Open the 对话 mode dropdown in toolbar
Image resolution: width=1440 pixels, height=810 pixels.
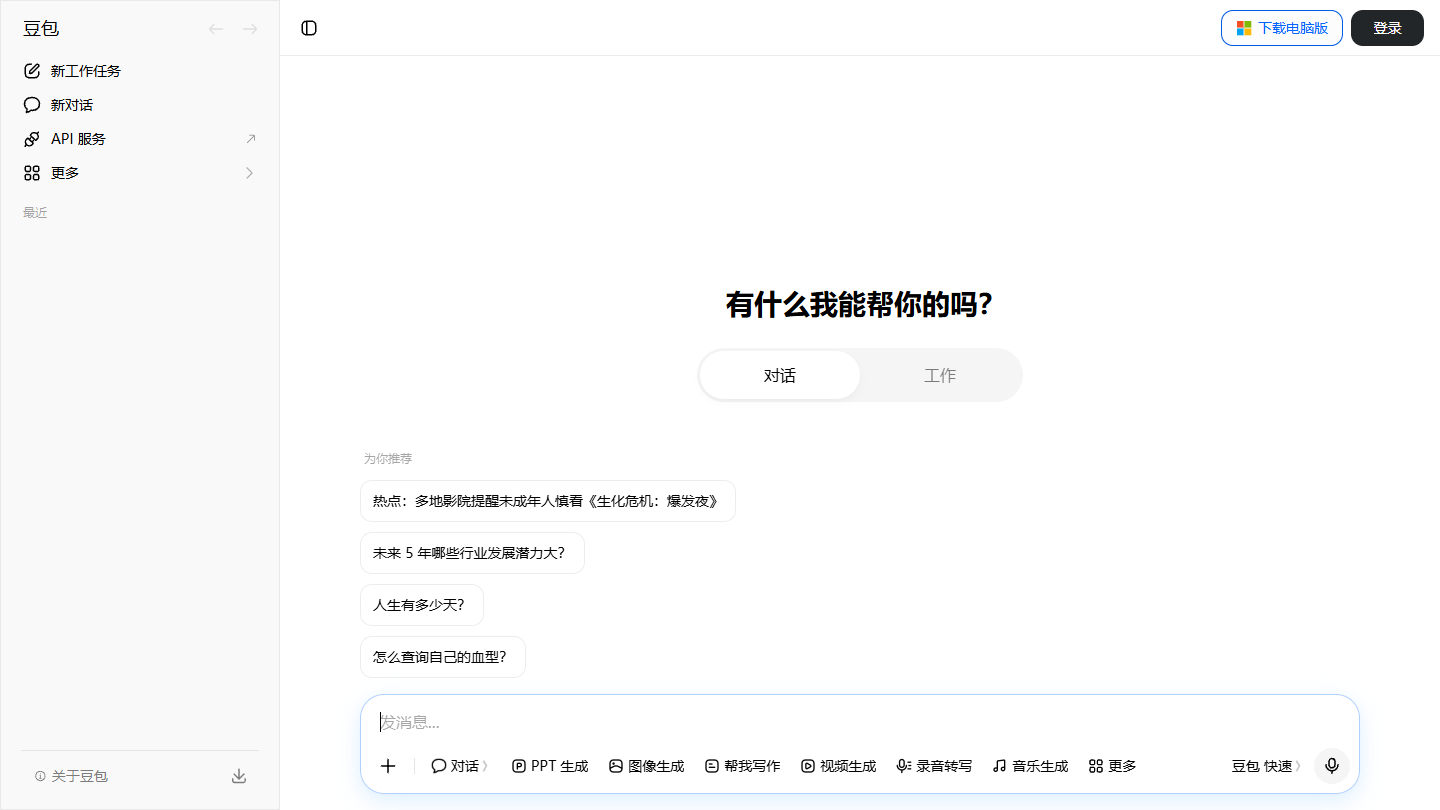tap(460, 766)
